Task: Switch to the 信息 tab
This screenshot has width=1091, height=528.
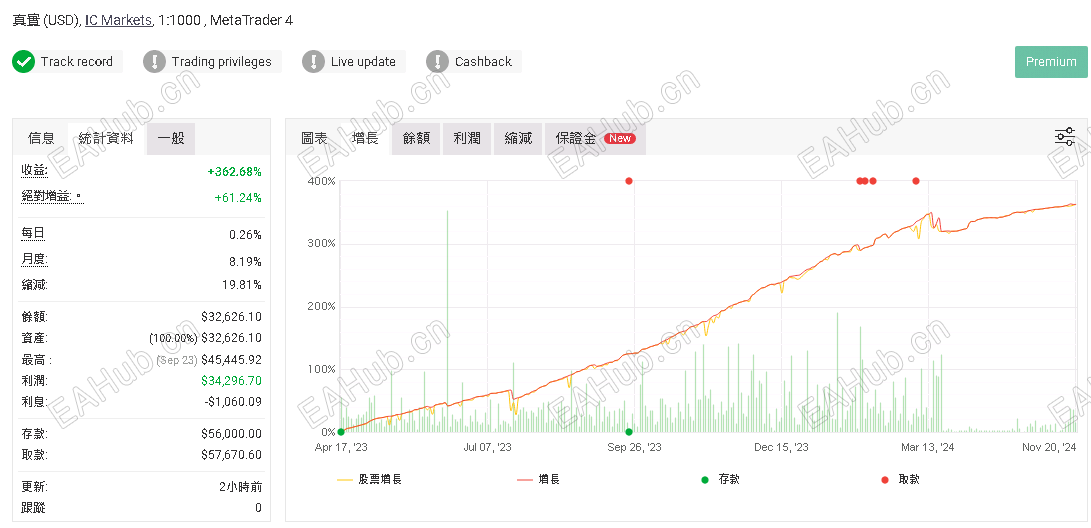Action: (41, 138)
